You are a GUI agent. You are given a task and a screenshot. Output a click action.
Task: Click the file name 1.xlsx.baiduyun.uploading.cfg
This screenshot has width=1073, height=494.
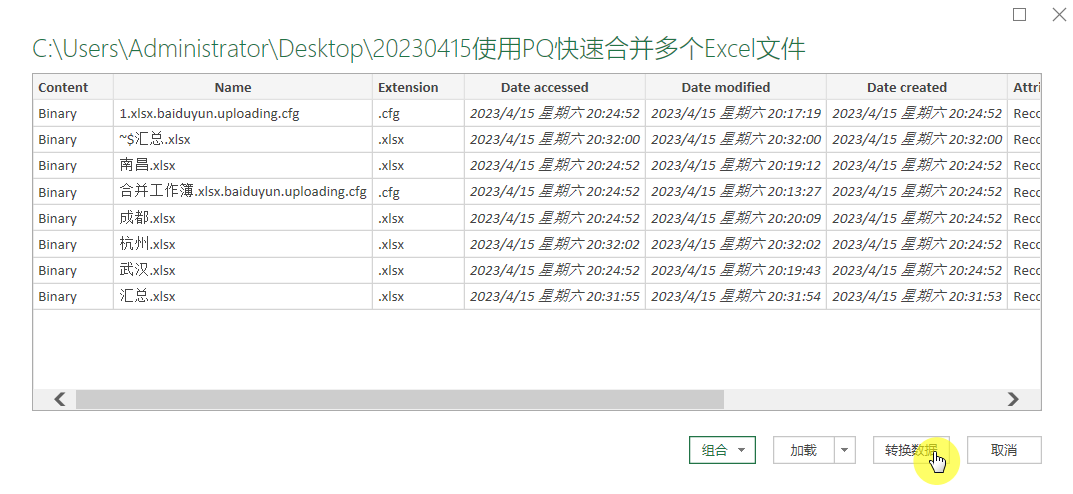209,114
